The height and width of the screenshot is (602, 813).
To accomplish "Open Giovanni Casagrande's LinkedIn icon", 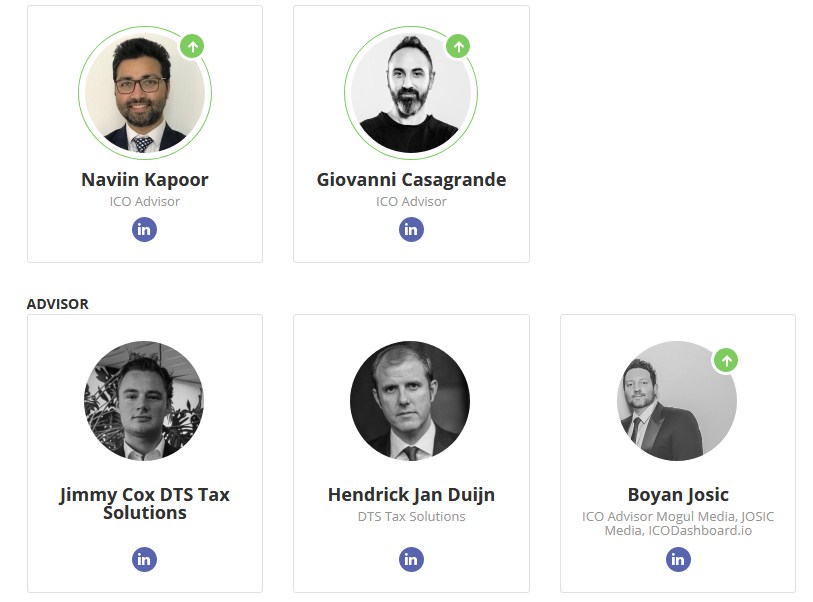I will point(411,229).
